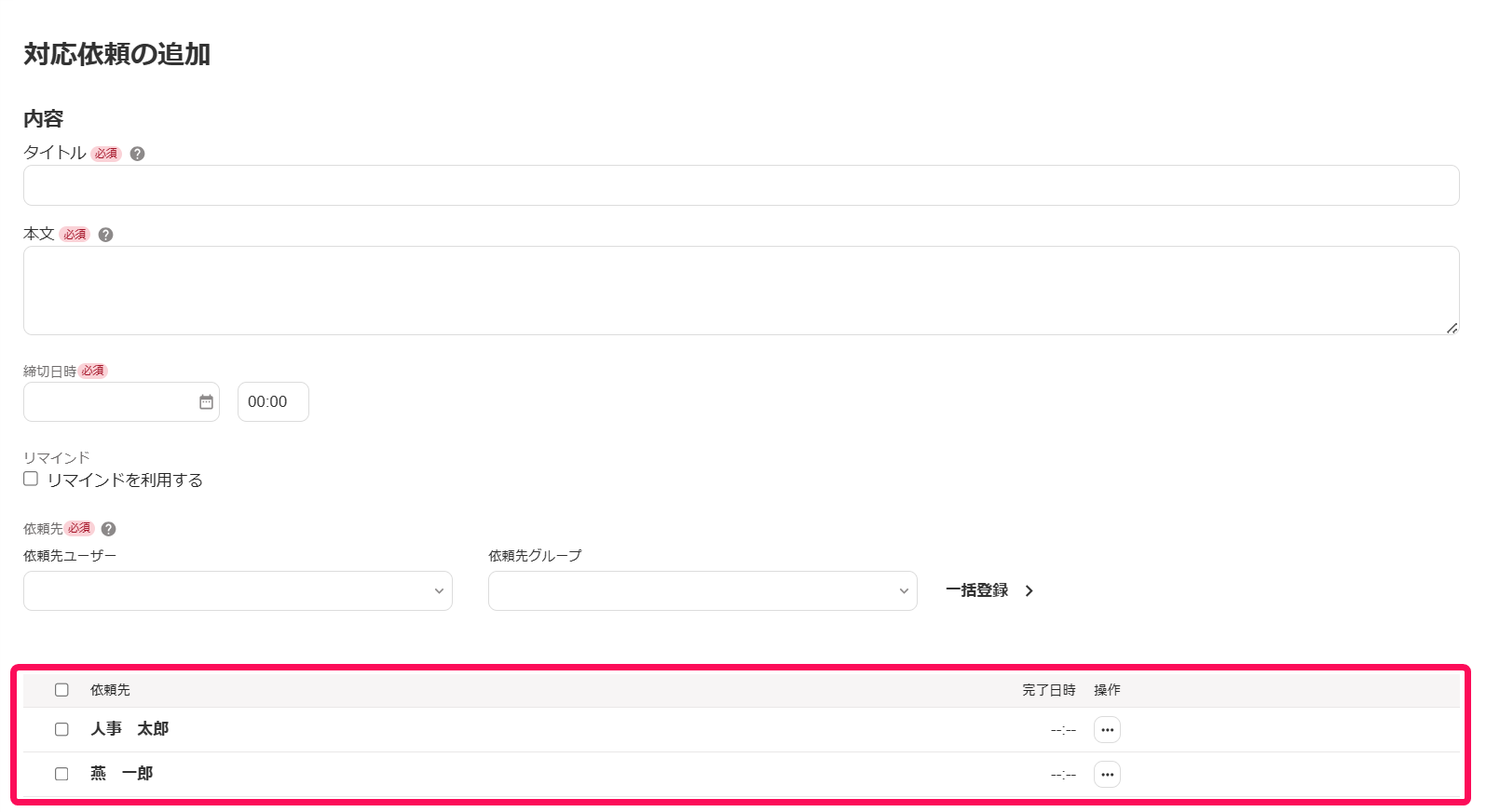Click the arrow icon next to 一括登録
1486x812 pixels.
(x=1029, y=590)
